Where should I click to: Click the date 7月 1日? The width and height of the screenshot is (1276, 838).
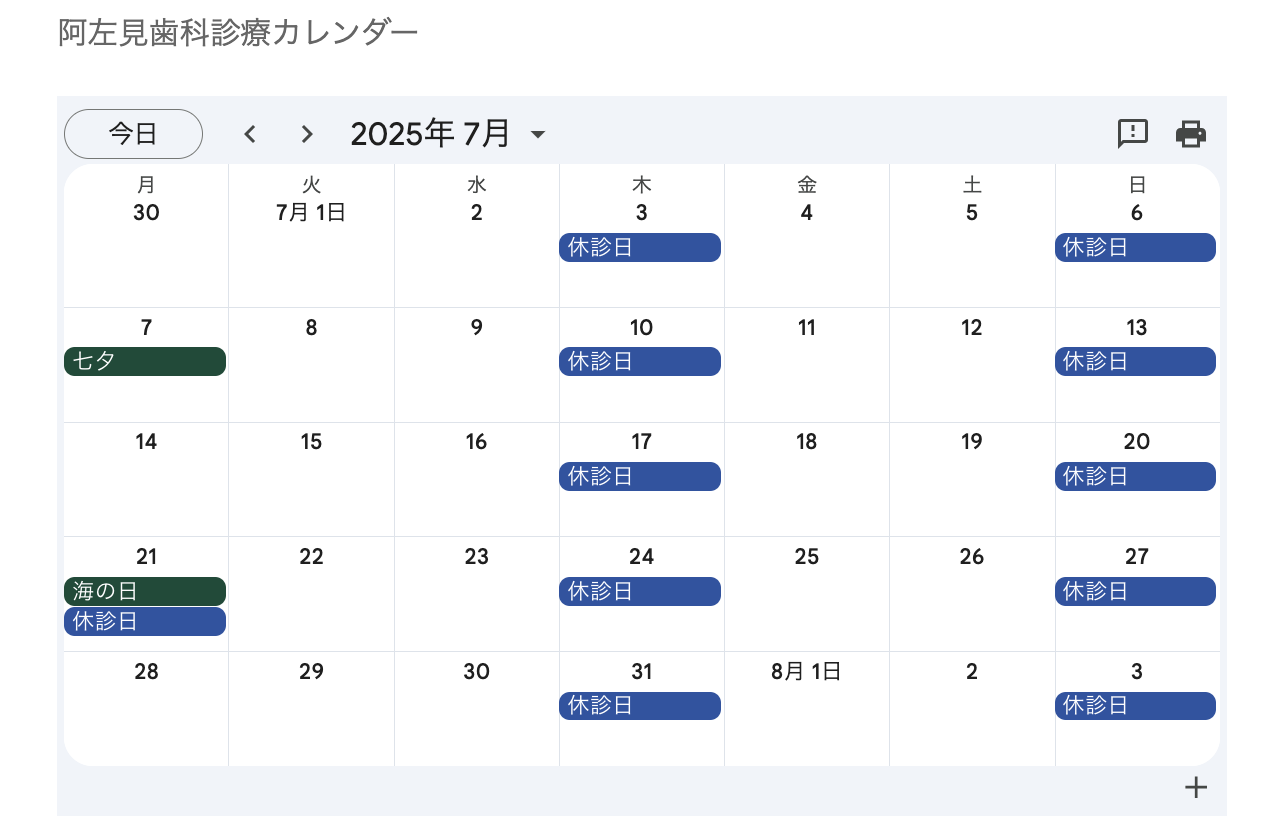click(x=311, y=213)
